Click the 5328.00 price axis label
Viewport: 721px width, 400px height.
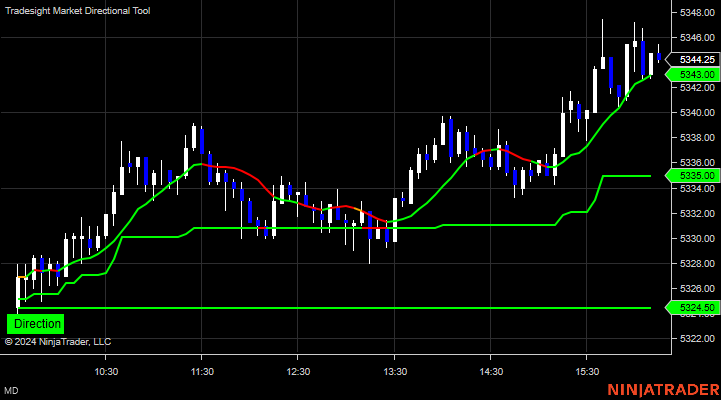pyautogui.click(x=697, y=263)
